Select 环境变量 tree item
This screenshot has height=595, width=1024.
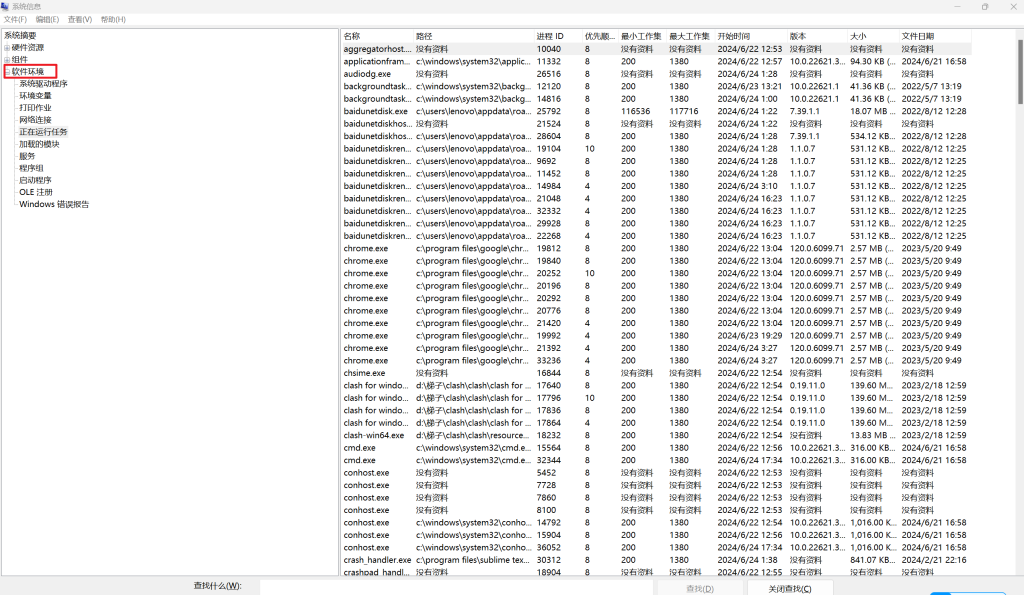click(x=35, y=96)
